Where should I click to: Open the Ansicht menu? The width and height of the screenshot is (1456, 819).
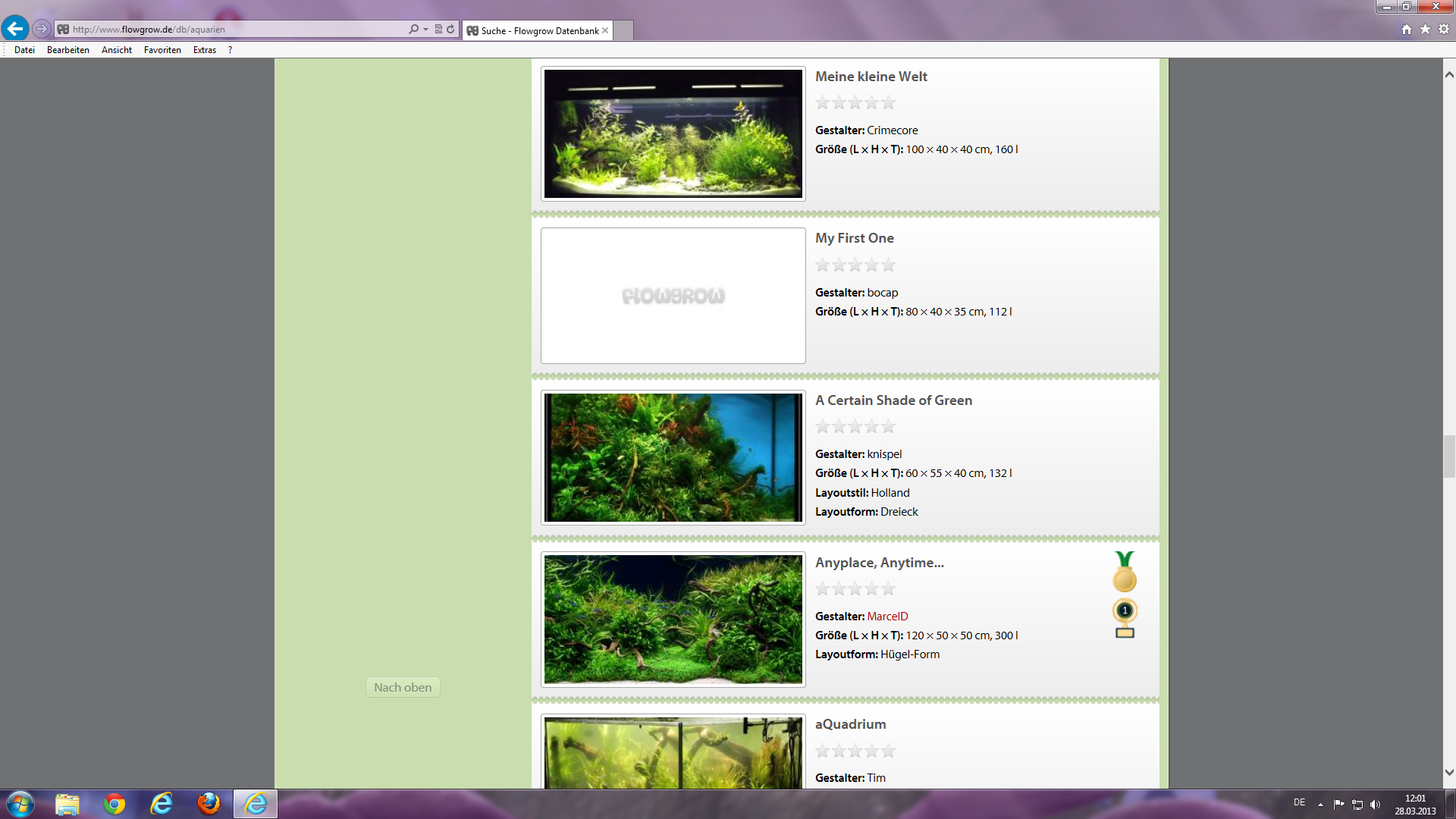pyautogui.click(x=117, y=50)
